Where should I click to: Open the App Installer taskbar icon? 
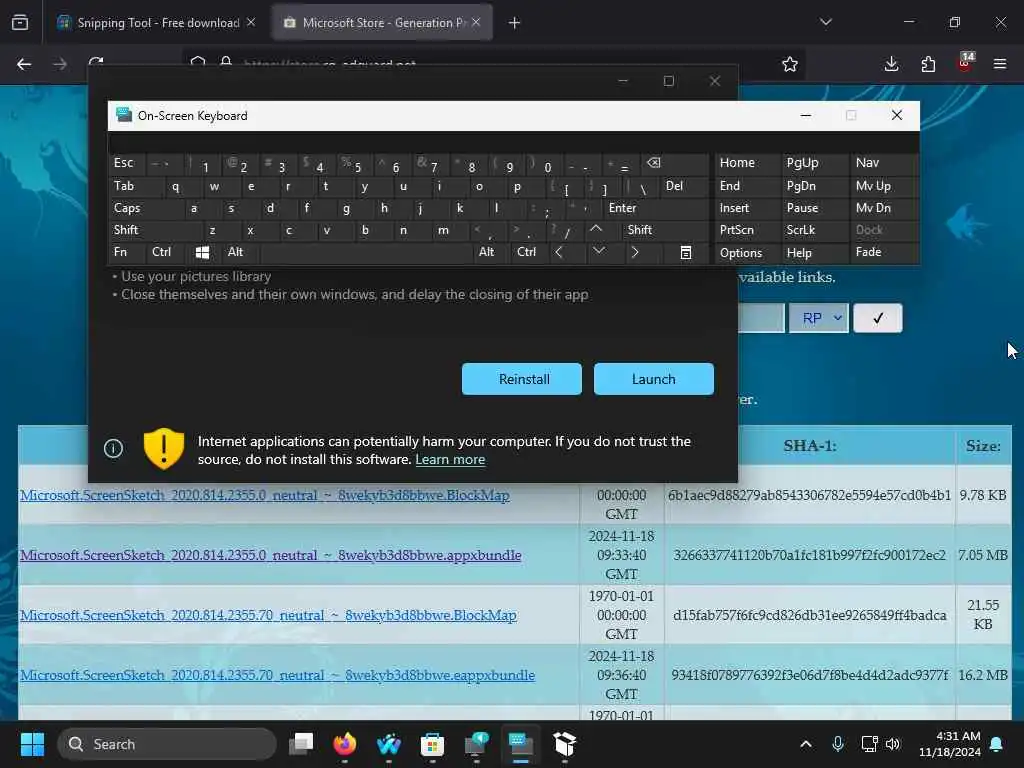click(x=564, y=744)
